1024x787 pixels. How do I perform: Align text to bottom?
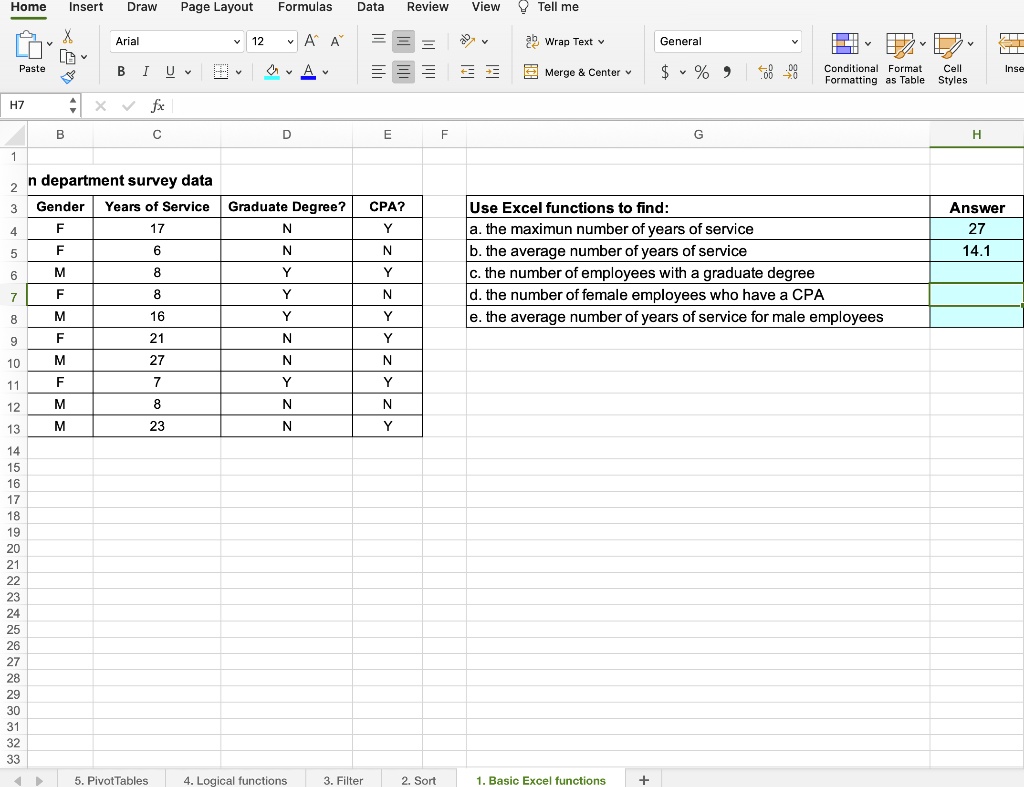(428, 42)
